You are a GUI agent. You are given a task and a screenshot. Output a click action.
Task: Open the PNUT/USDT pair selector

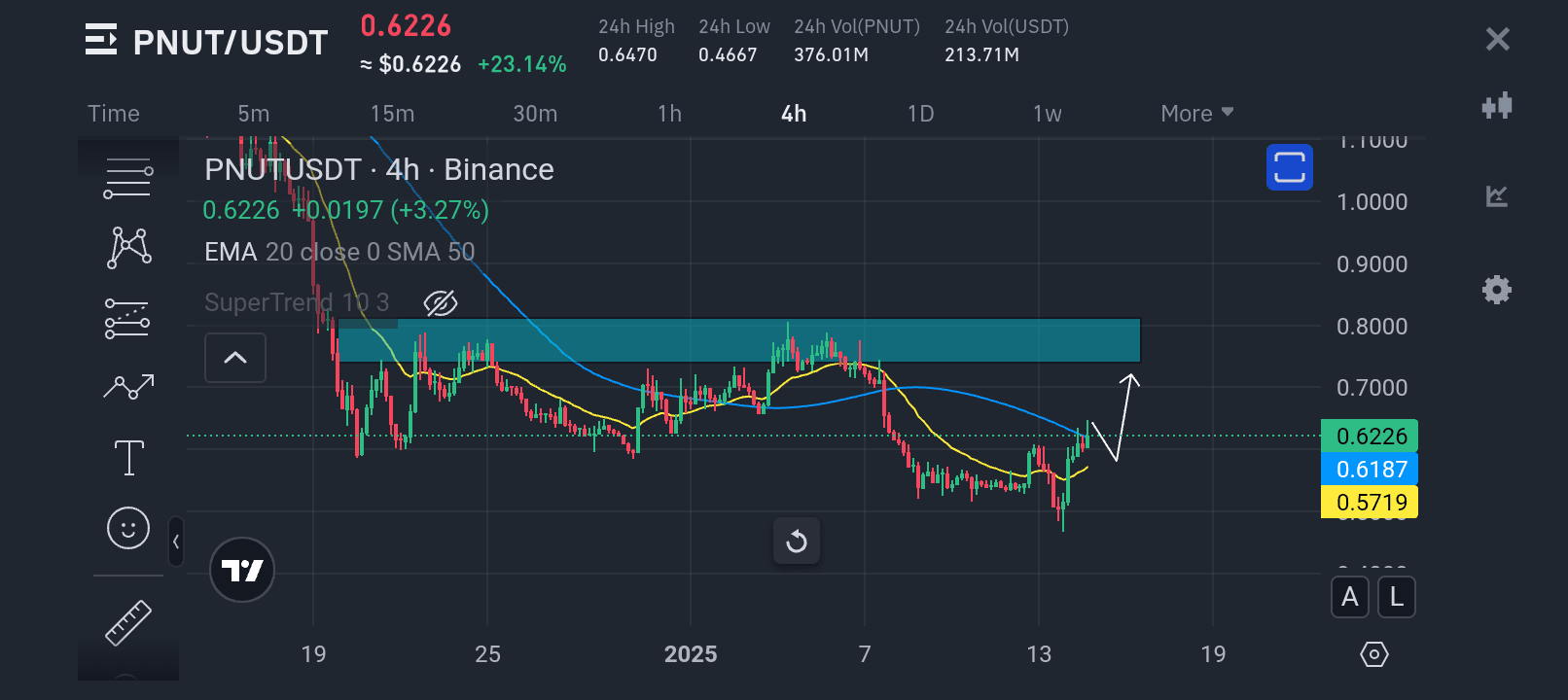point(231,42)
